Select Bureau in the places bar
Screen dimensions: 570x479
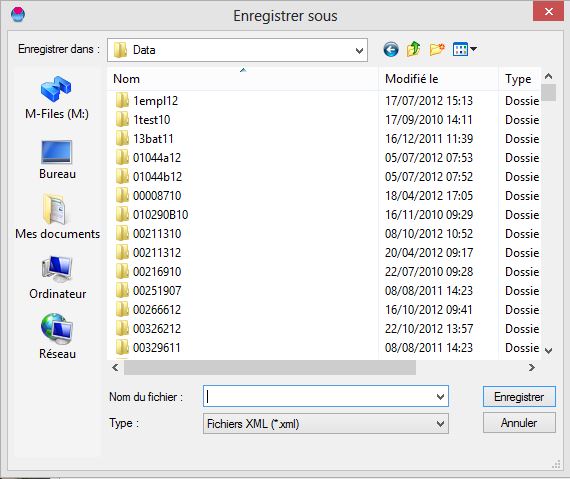(57, 160)
